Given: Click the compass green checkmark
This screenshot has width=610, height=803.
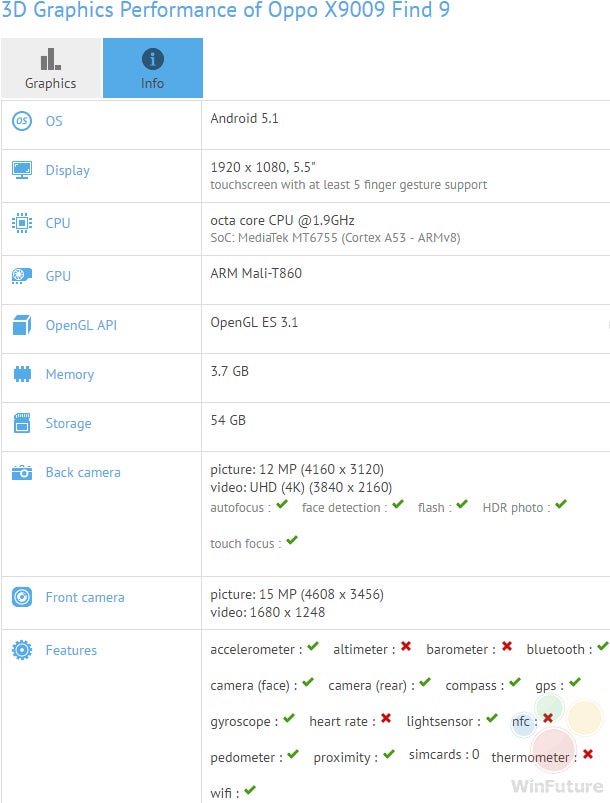Looking at the screenshot, I should [515, 682].
